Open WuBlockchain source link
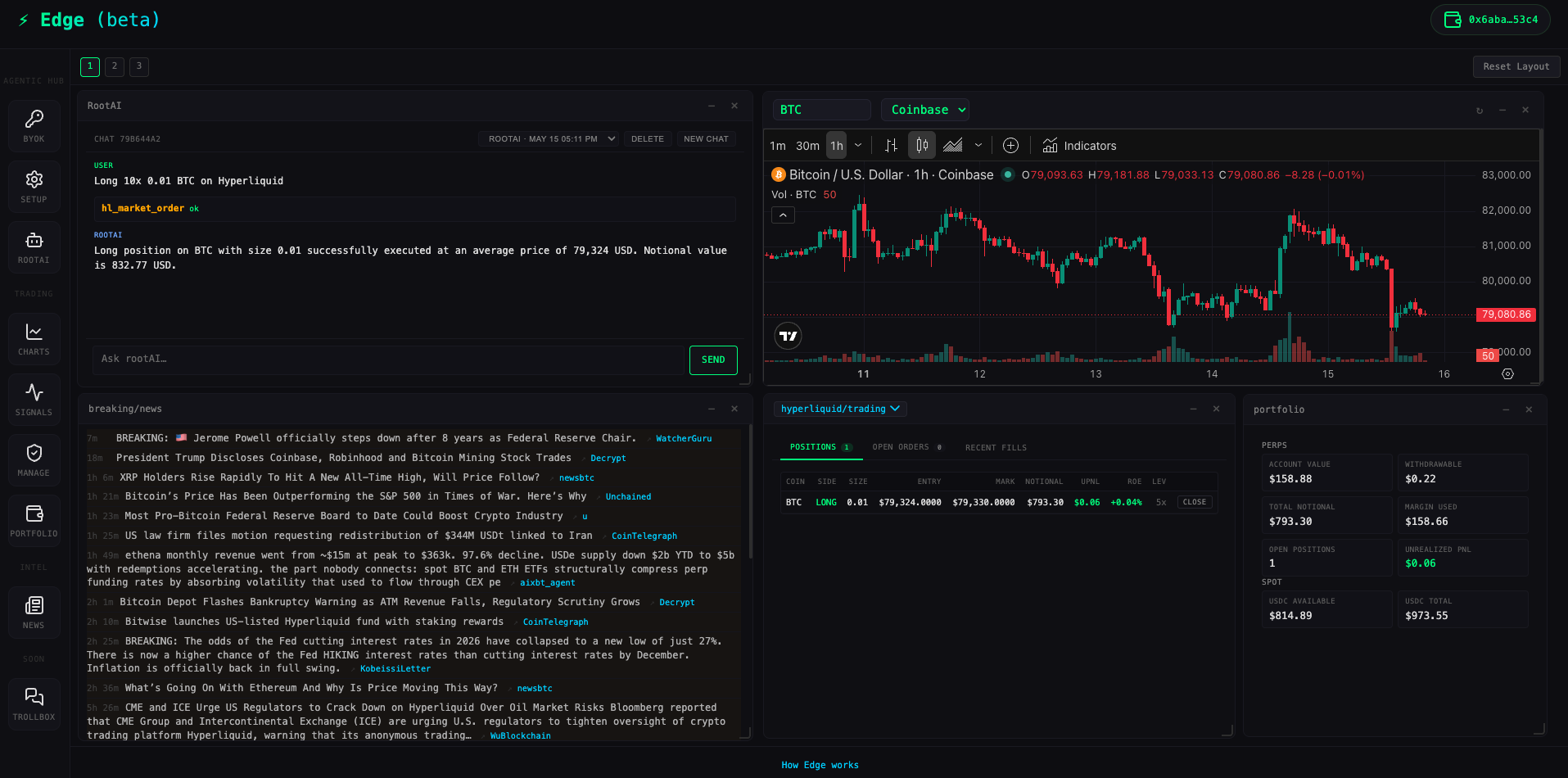This screenshot has height=778, width=1568. point(520,736)
